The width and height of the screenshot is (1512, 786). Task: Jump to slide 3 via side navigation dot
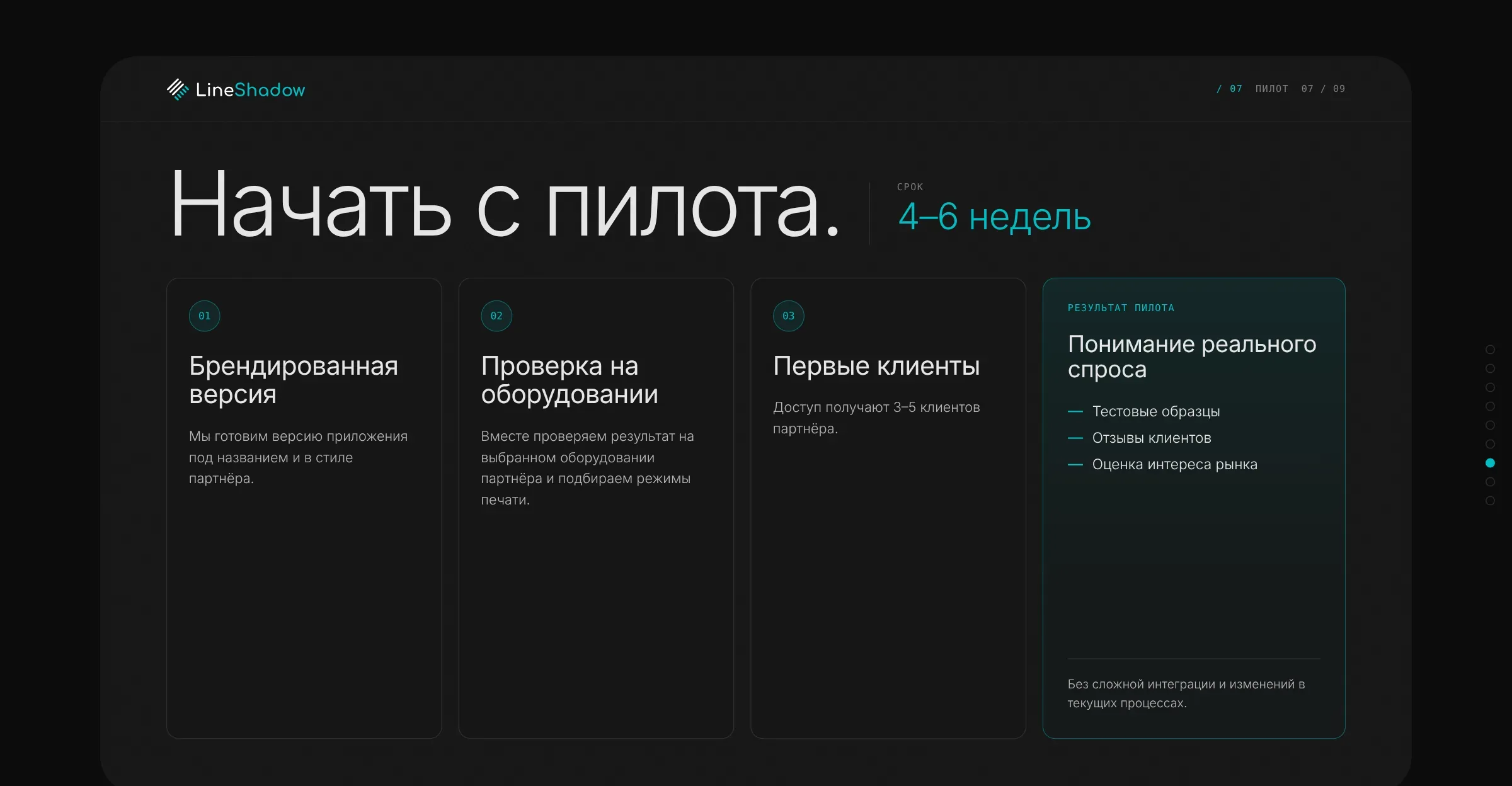tap(1490, 387)
